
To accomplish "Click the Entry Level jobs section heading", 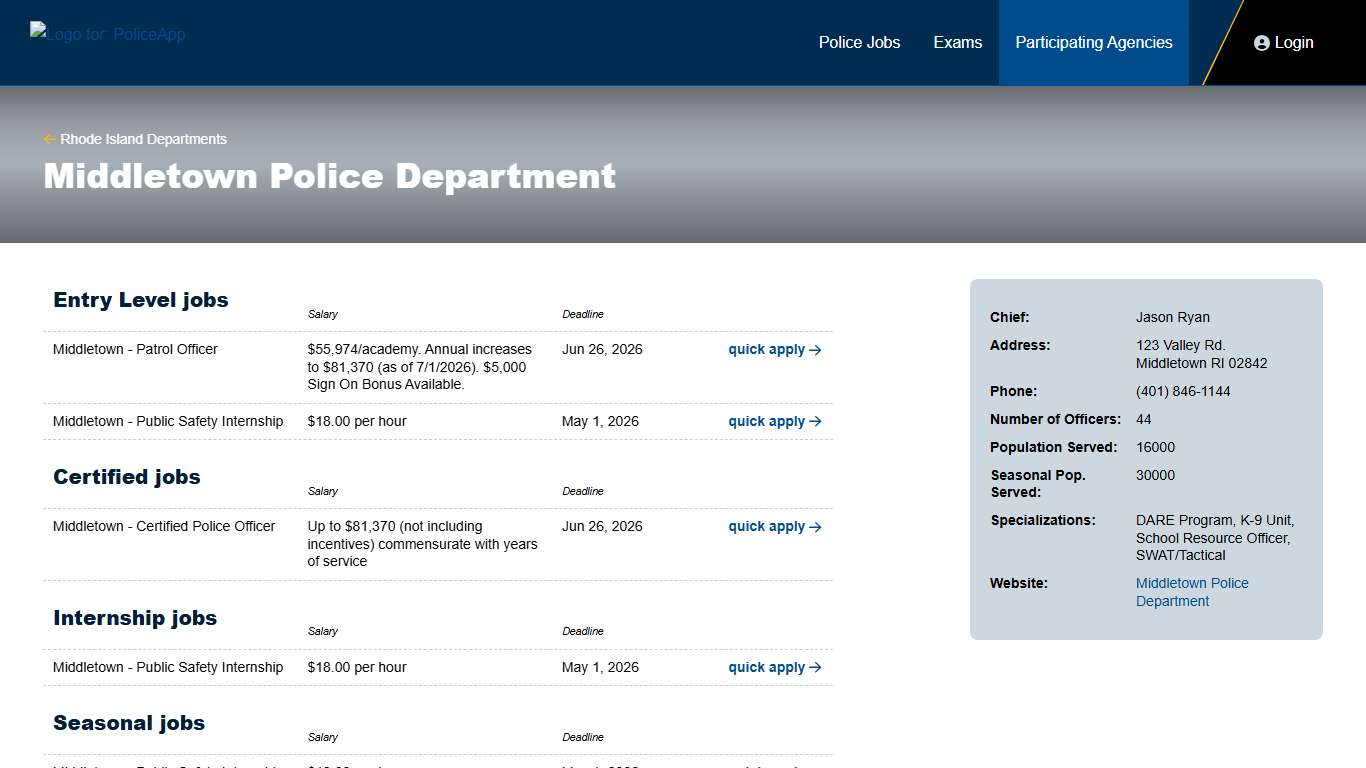I will click(x=140, y=299).
